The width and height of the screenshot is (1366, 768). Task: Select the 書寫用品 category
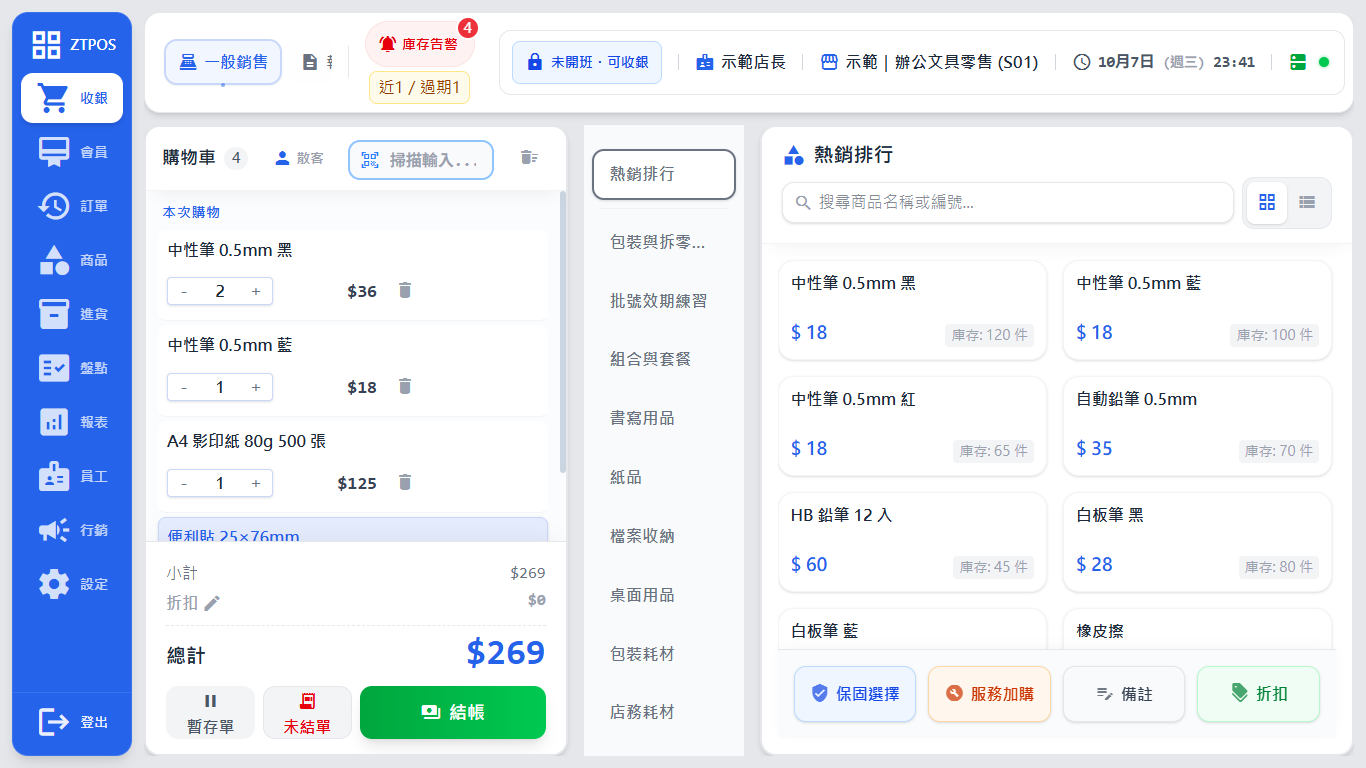pyautogui.click(x=664, y=418)
